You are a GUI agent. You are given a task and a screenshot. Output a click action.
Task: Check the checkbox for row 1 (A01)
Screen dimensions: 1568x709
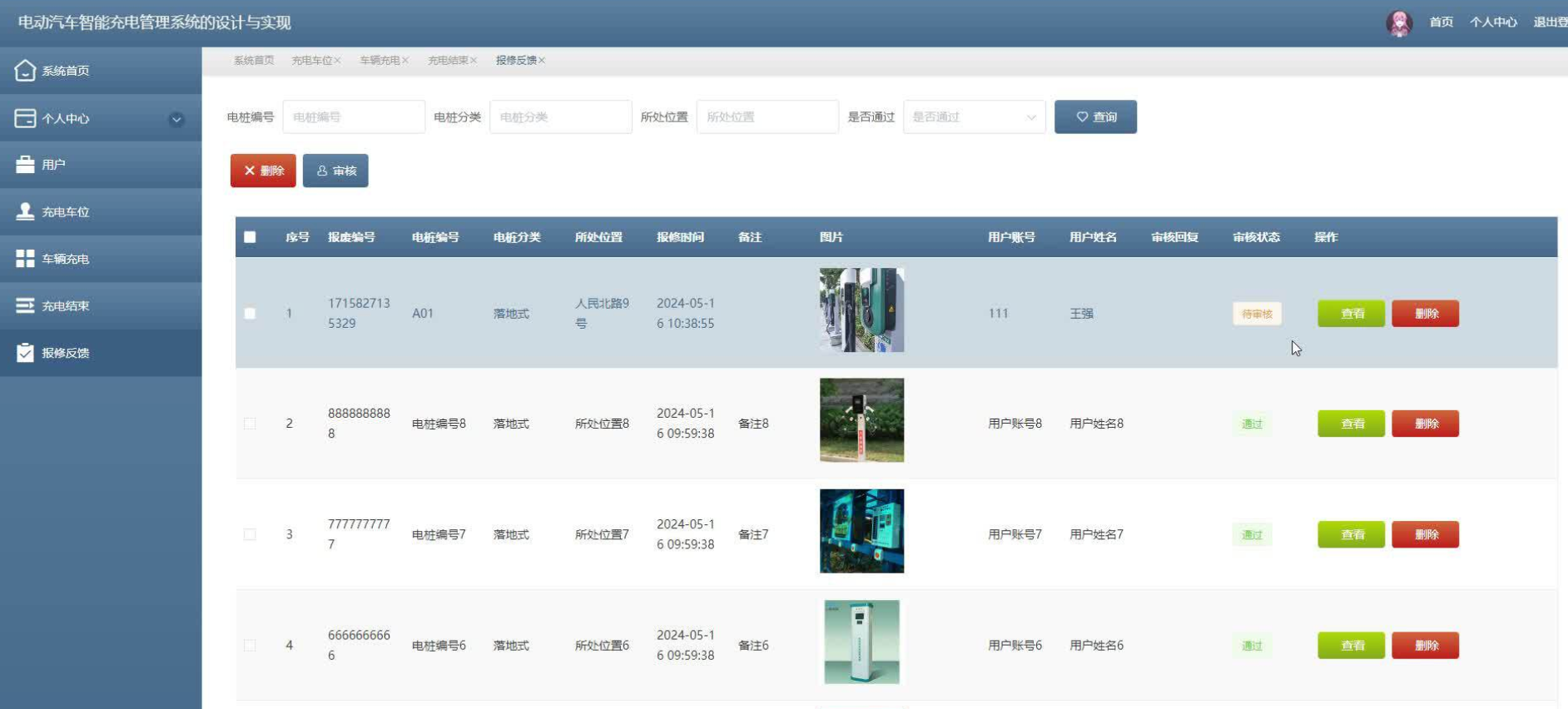pyautogui.click(x=250, y=314)
